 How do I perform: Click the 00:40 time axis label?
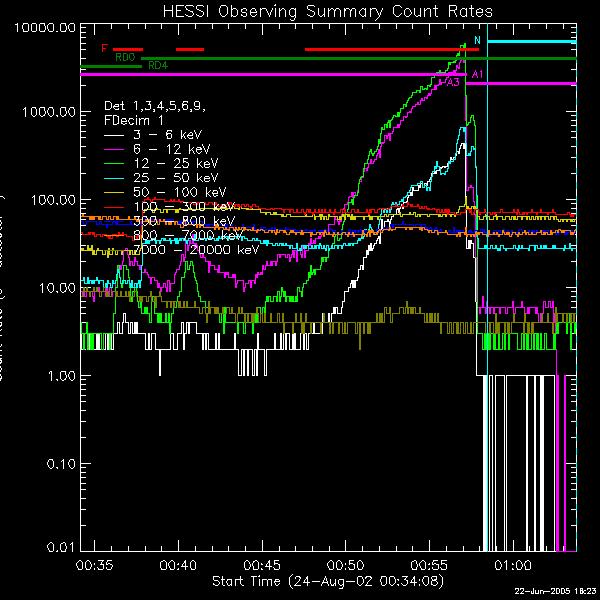(x=178, y=565)
